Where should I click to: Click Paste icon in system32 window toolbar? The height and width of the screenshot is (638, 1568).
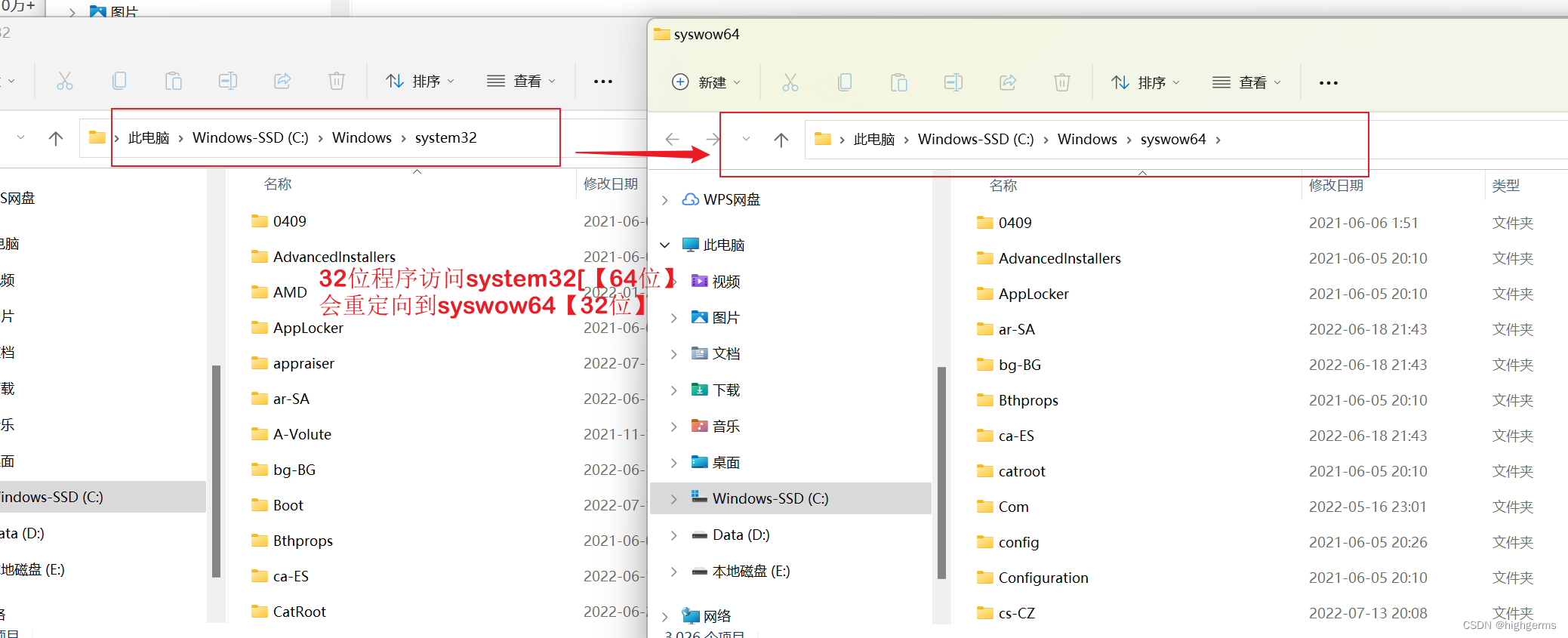coord(174,81)
